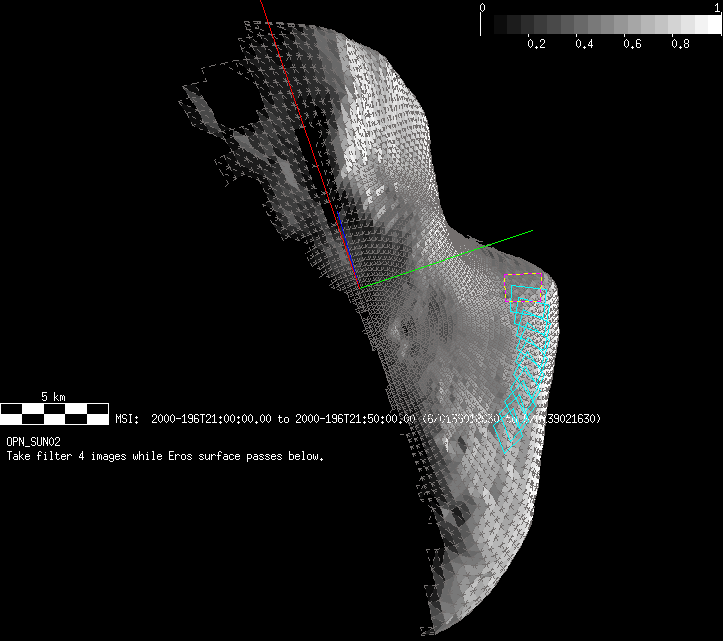
Task: Click the colorbar minimum label 0
Action: 483,7
